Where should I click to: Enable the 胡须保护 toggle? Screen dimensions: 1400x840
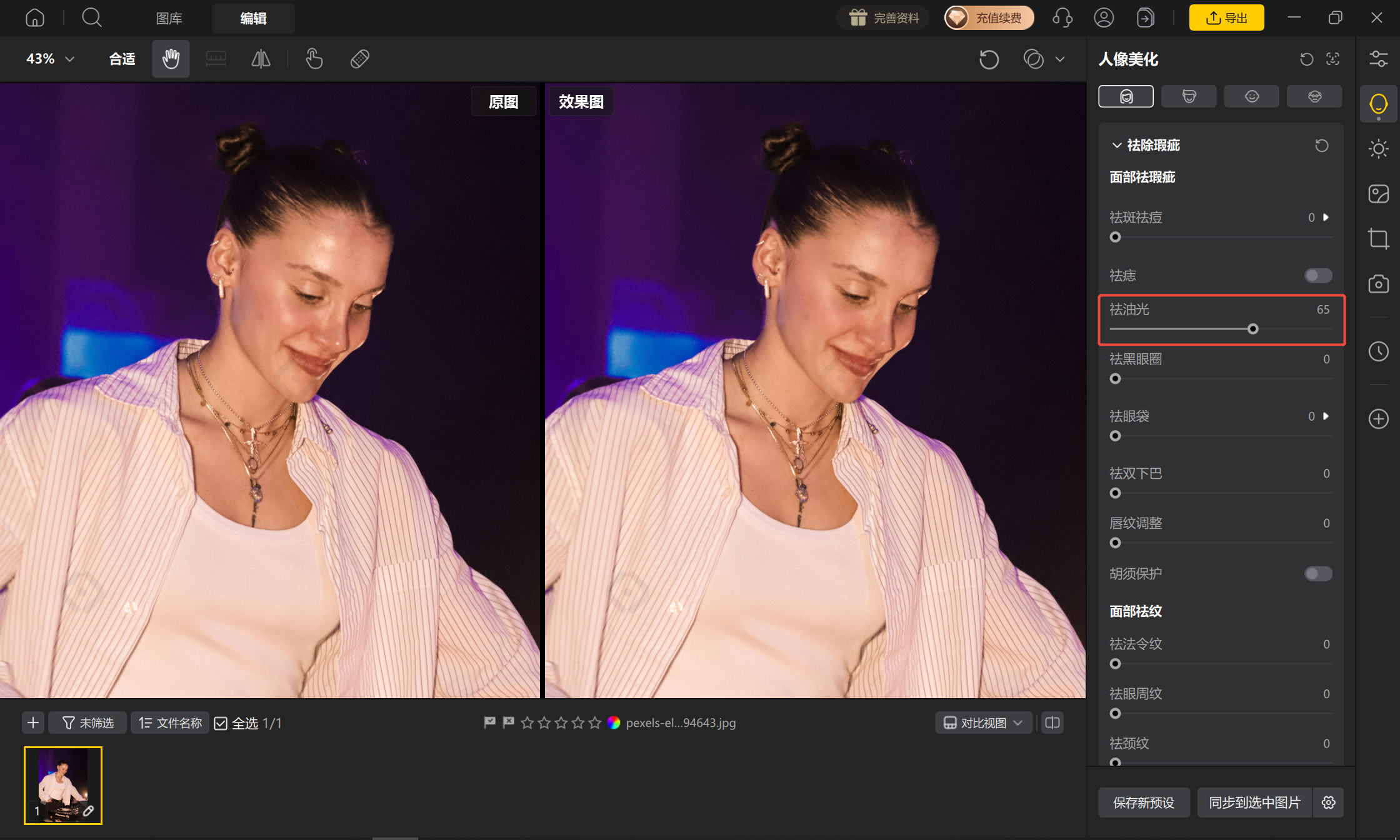pyautogui.click(x=1318, y=574)
